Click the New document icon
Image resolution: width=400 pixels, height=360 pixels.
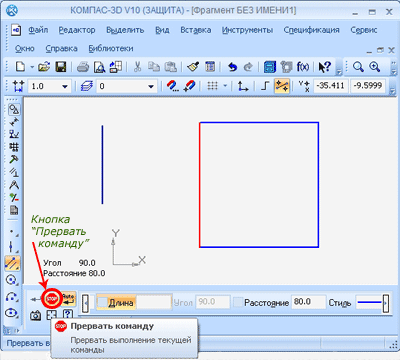pos(20,67)
